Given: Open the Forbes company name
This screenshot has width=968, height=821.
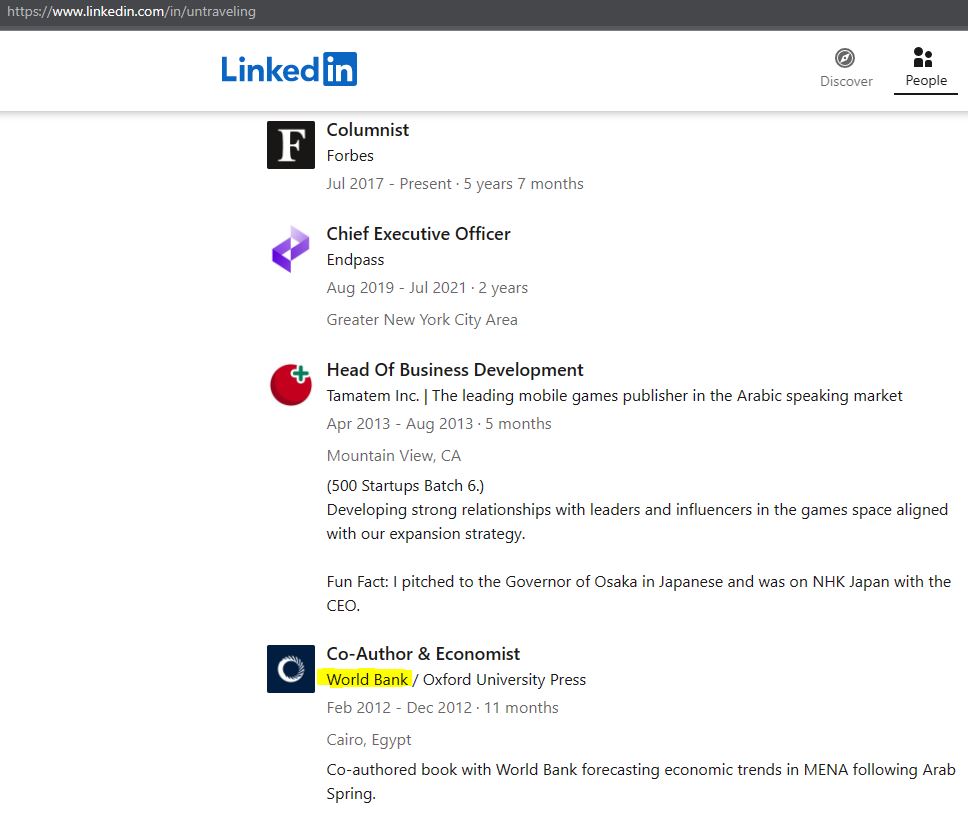Looking at the screenshot, I should pos(350,156).
